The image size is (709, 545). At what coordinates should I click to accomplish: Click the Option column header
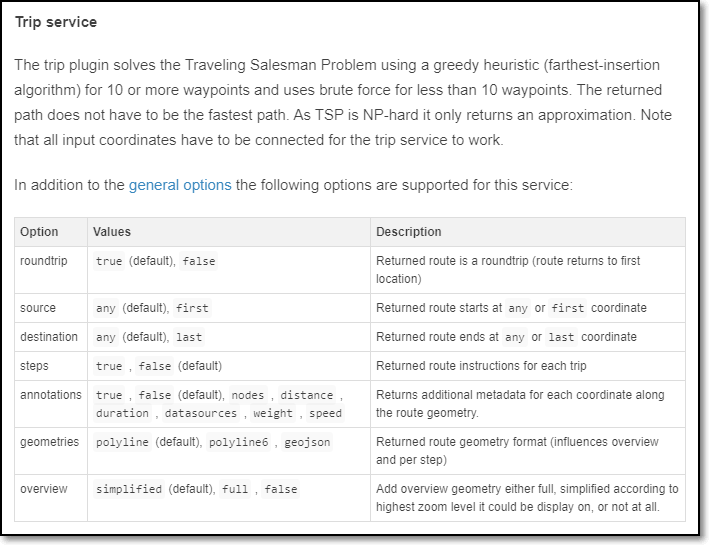[39, 232]
